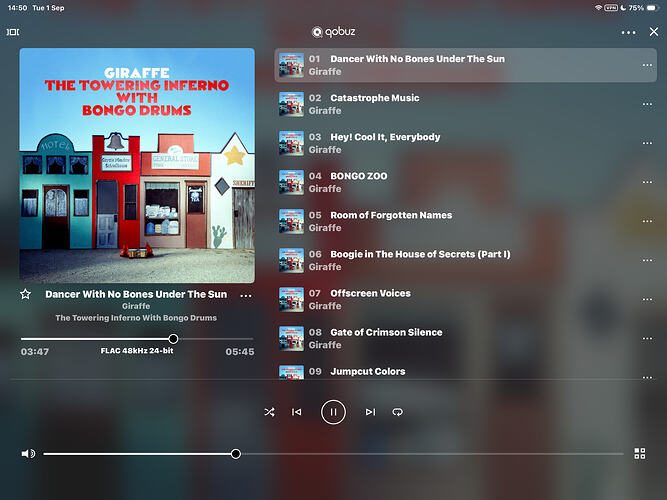Click the now-playing song title below the artwork

coord(136,294)
